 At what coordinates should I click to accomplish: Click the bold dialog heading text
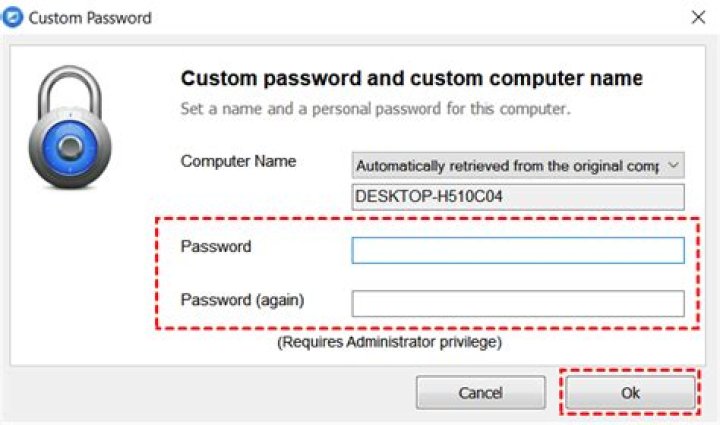tap(410, 78)
